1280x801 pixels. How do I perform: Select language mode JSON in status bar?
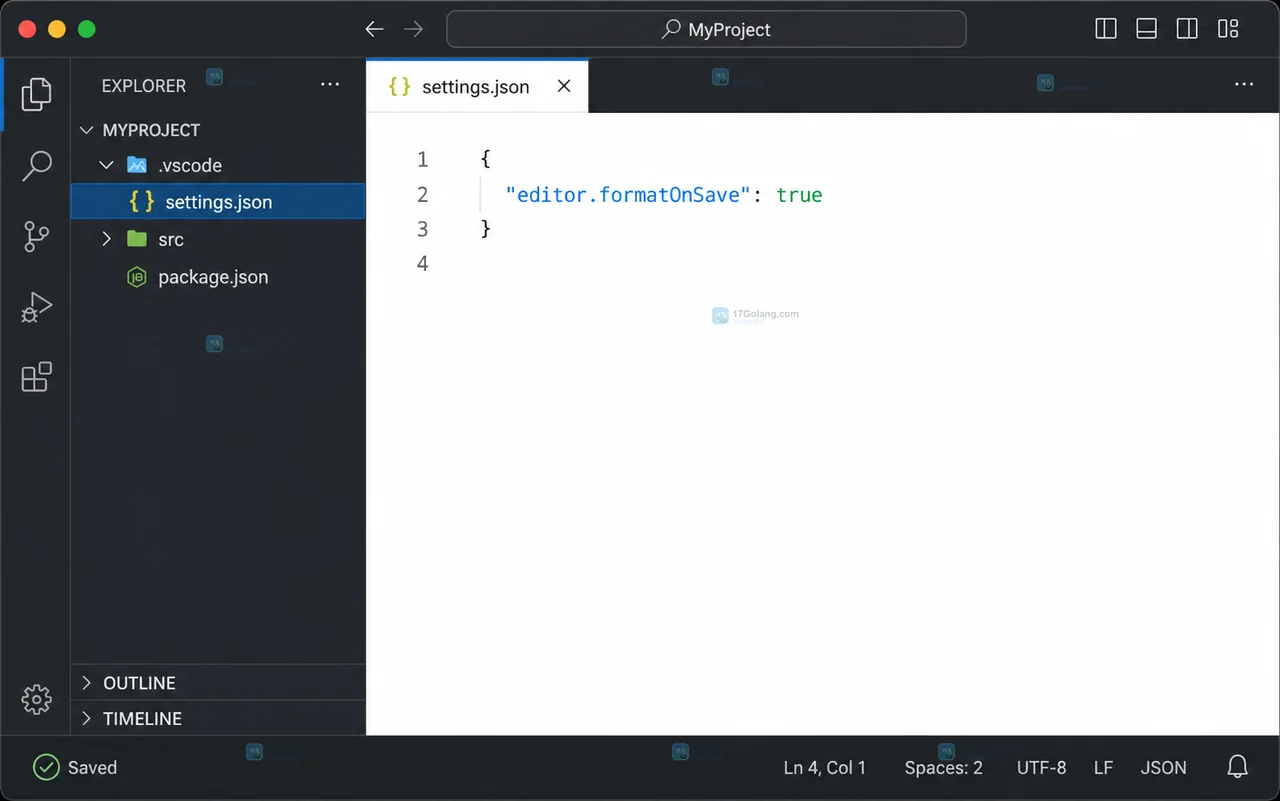[1163, 768]
